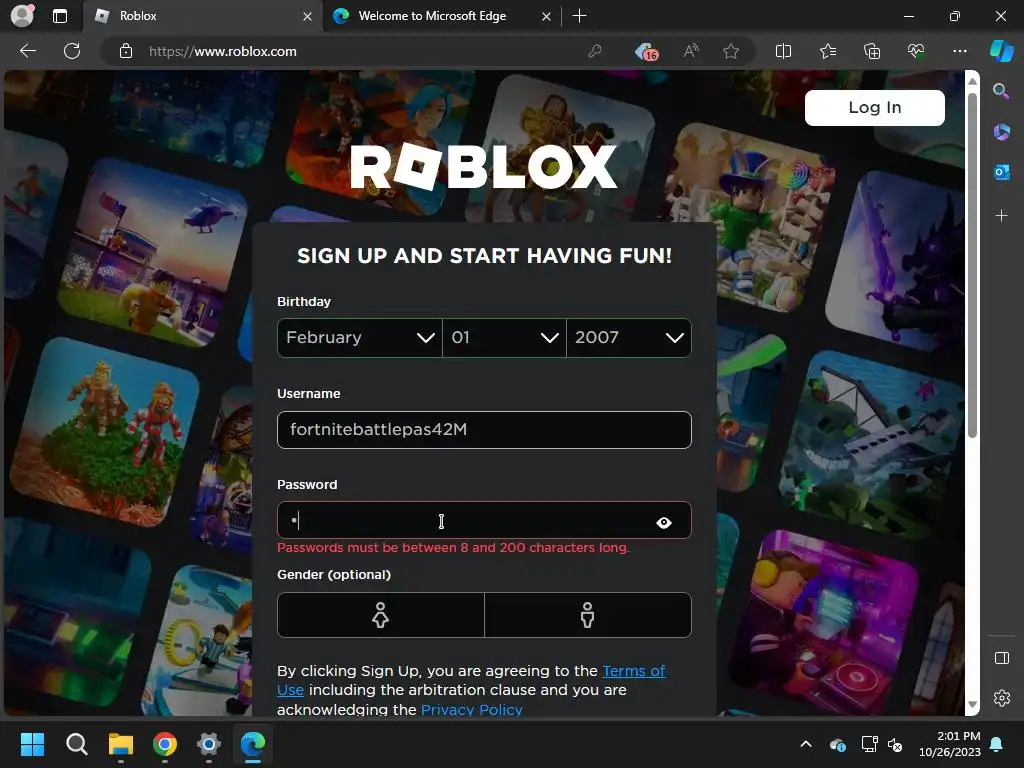Go back to previous page
This screenshot has height=768, width=1024.
pyautogui.click(x=28, y=51)
